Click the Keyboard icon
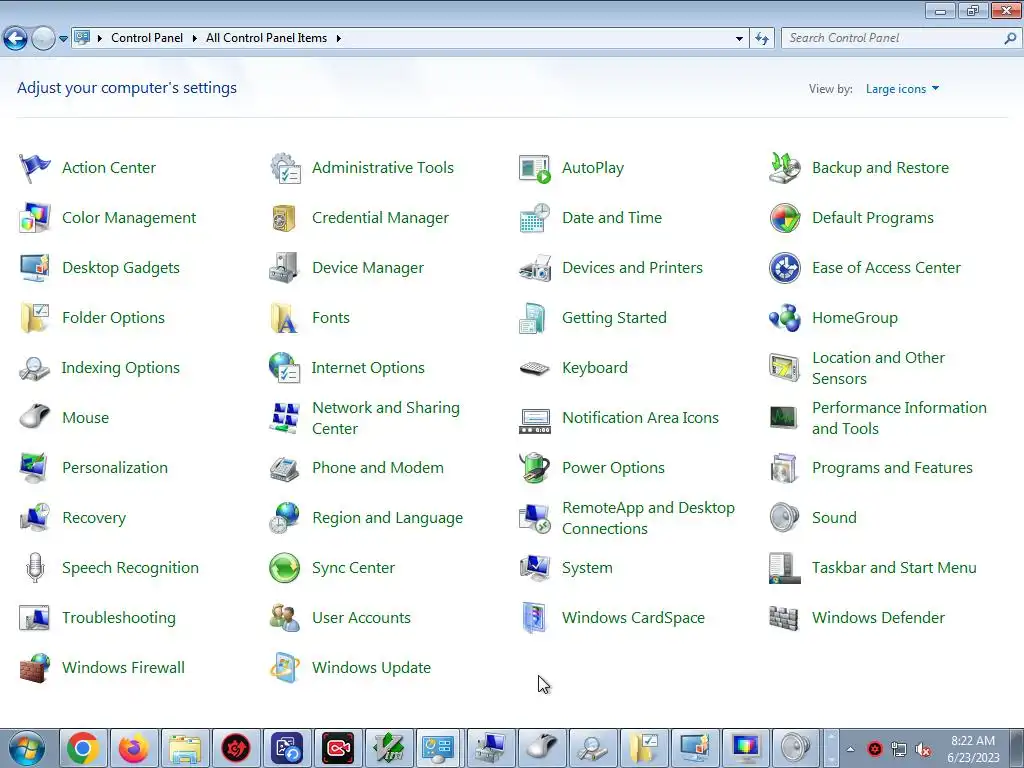Screen dimensions: 1024x768 point(535,368)
